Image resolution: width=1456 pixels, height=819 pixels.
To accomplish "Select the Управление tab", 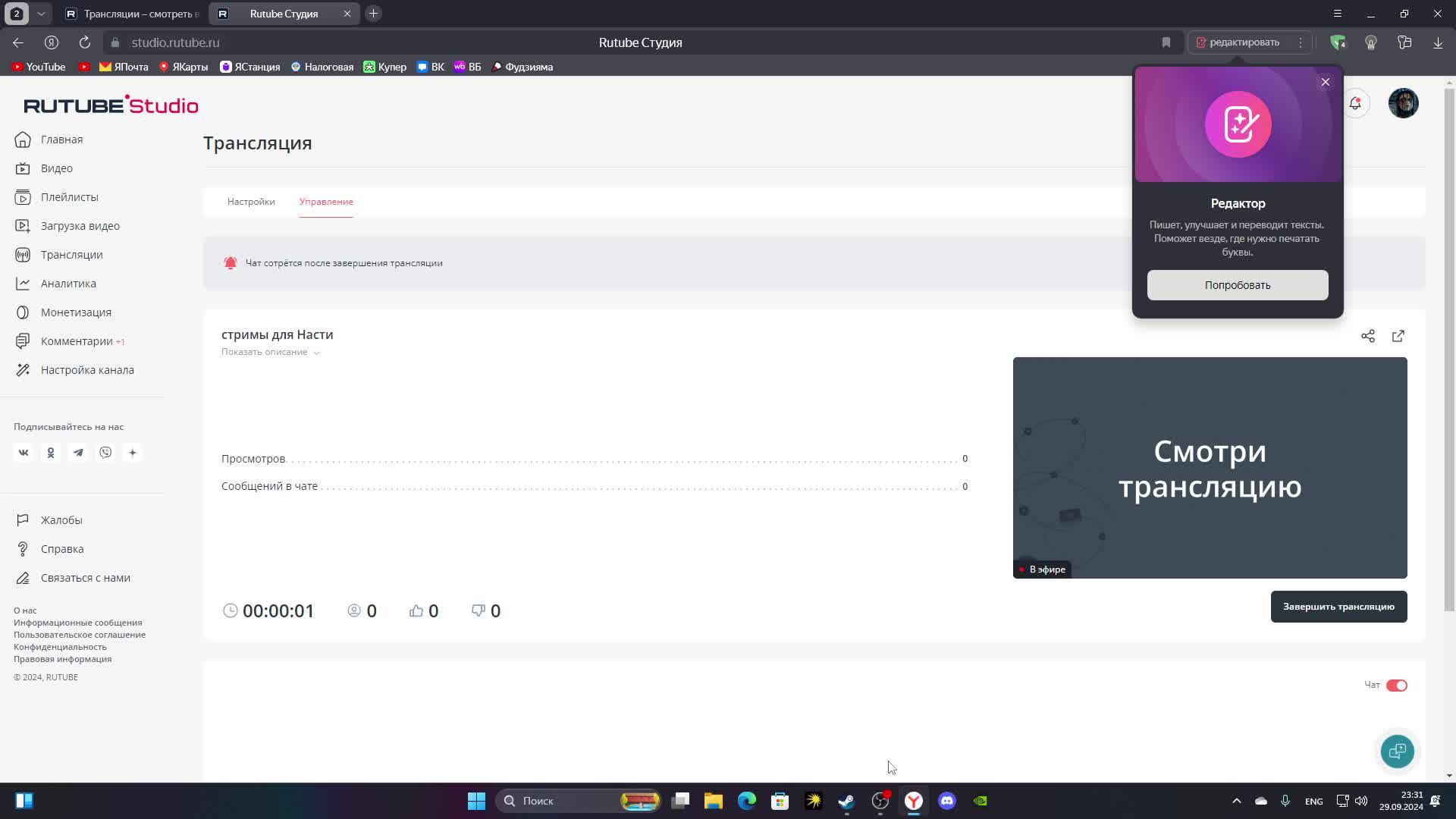I will pos(326,202).
